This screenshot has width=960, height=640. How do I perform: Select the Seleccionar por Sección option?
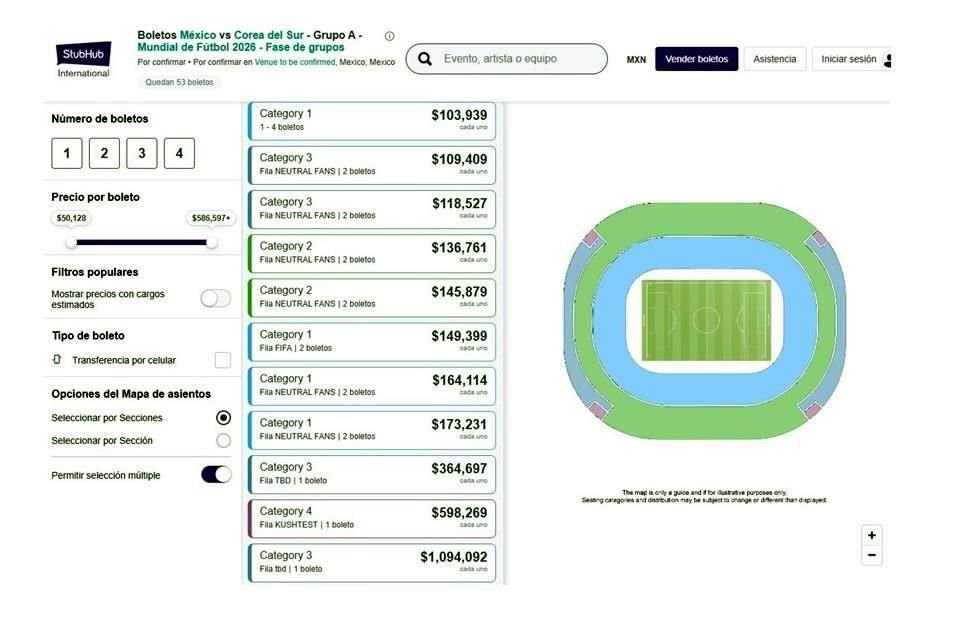pos(223,440)
